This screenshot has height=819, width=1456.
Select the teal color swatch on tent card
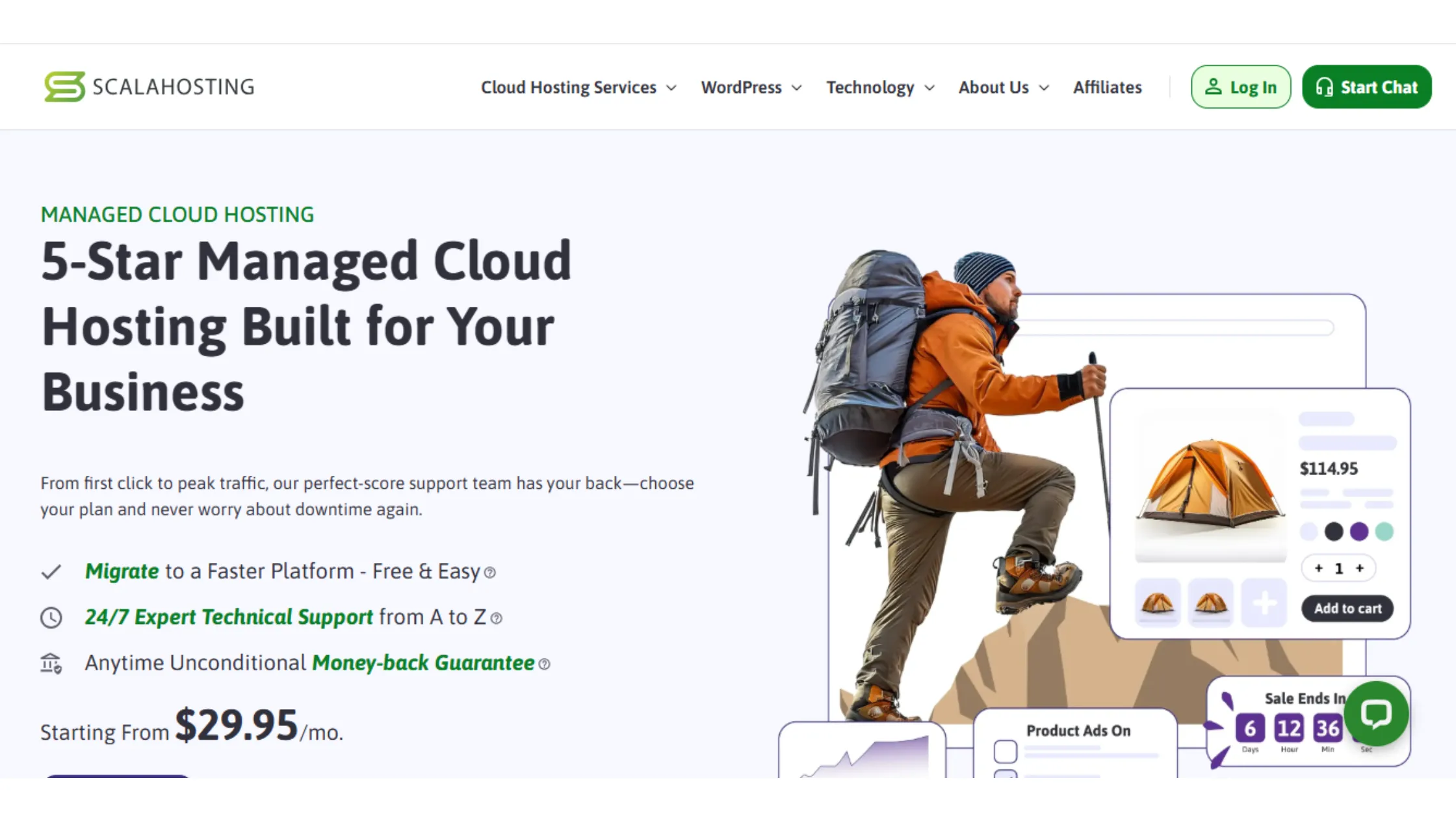[x=1384, y=532]
